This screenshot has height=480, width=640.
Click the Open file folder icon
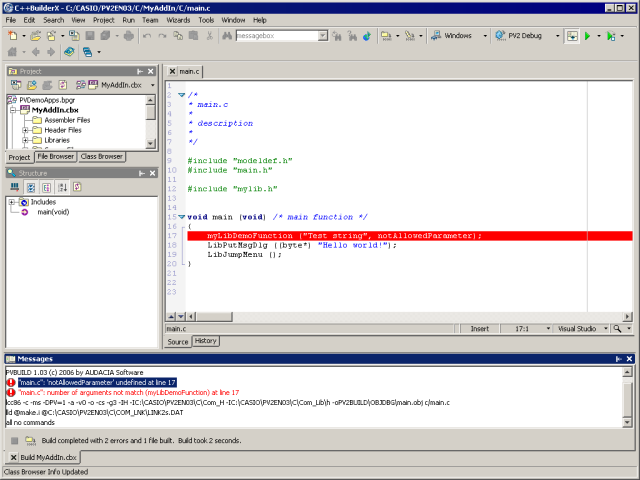pyautogui.click(x=36, y=36)
